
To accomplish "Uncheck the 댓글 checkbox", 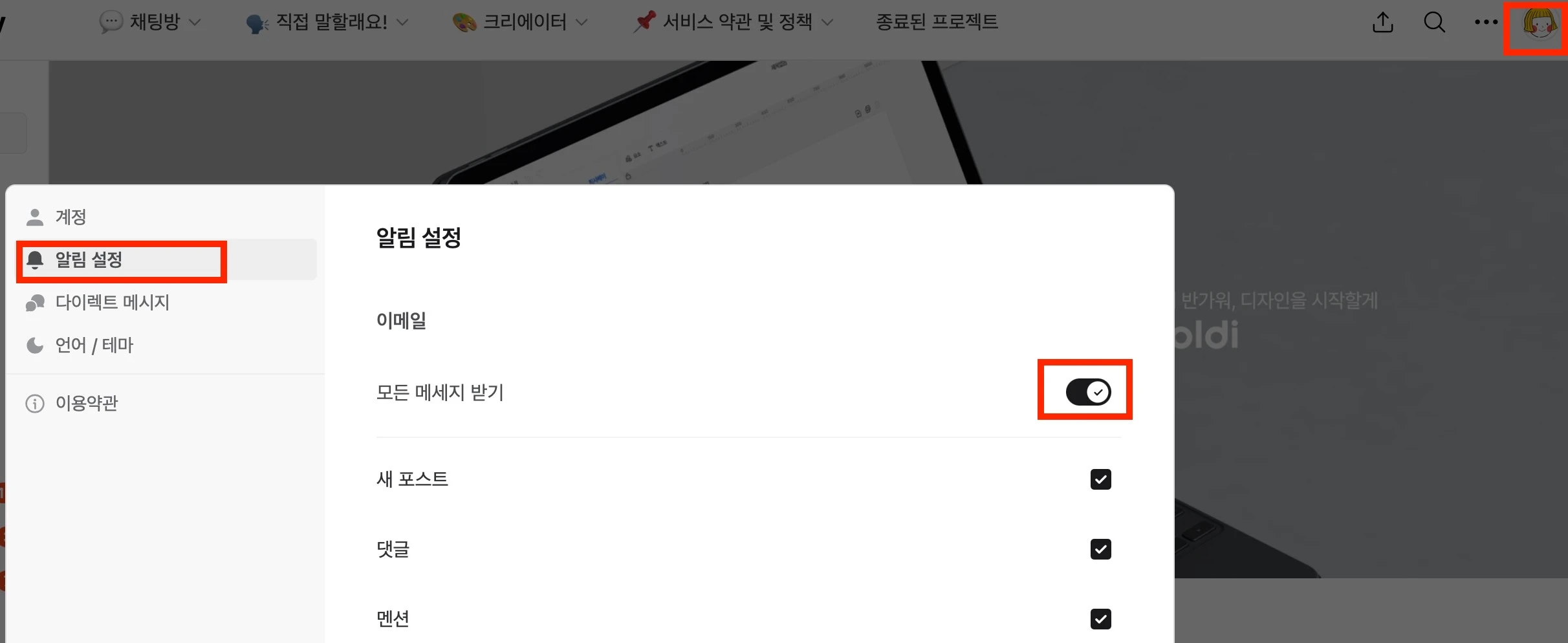I will click(x=1100, y=549).
